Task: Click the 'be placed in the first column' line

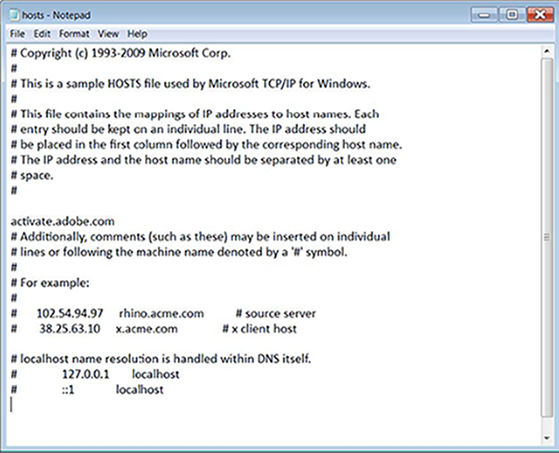Action: pyautogui.click(x=206, y=145)
